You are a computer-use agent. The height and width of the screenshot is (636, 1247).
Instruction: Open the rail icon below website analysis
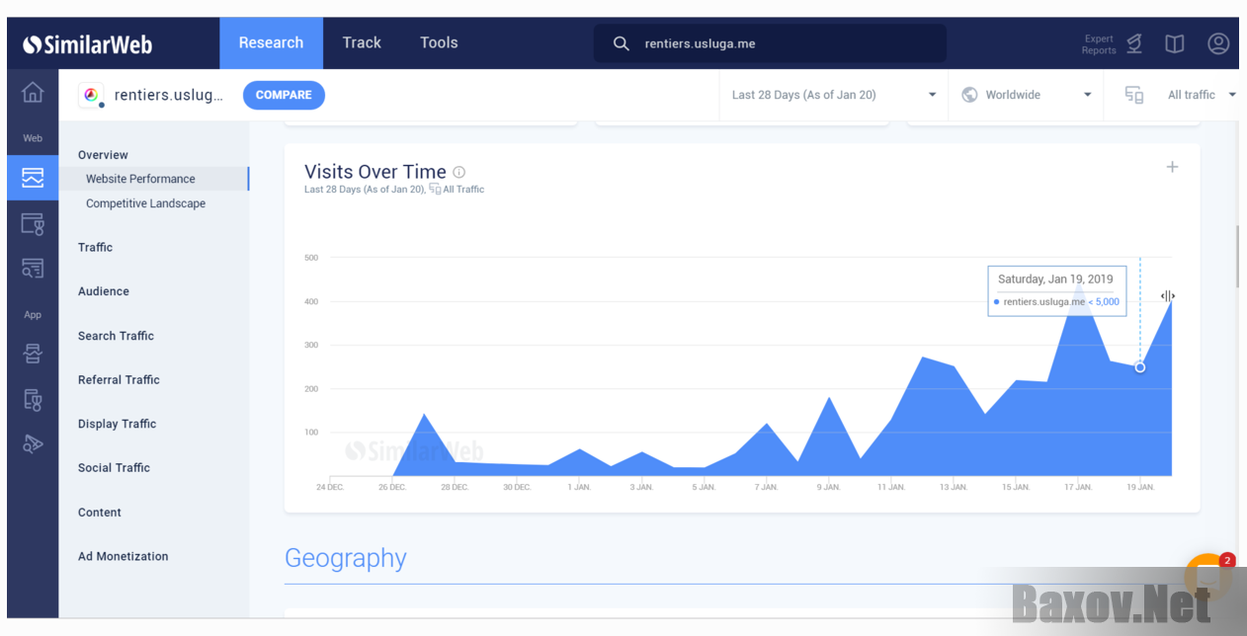pyautogui.click(x=33, y=224)
